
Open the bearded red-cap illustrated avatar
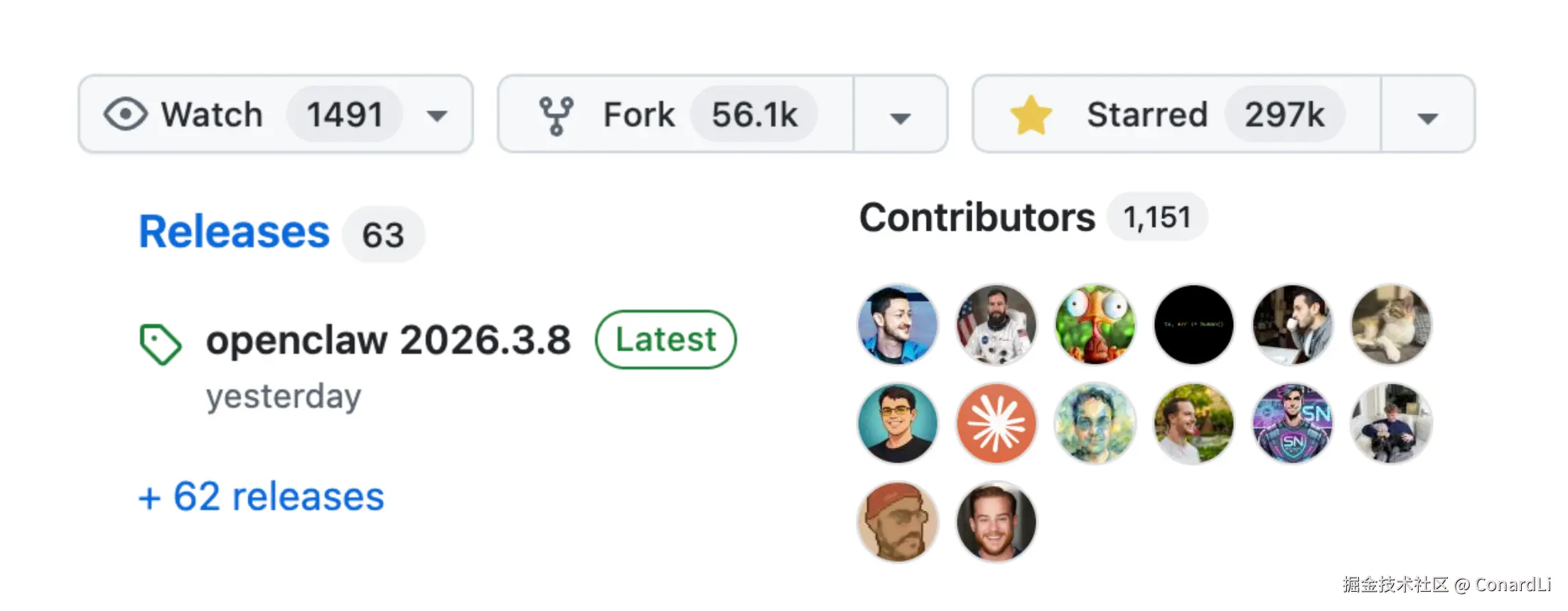(898, 522)
